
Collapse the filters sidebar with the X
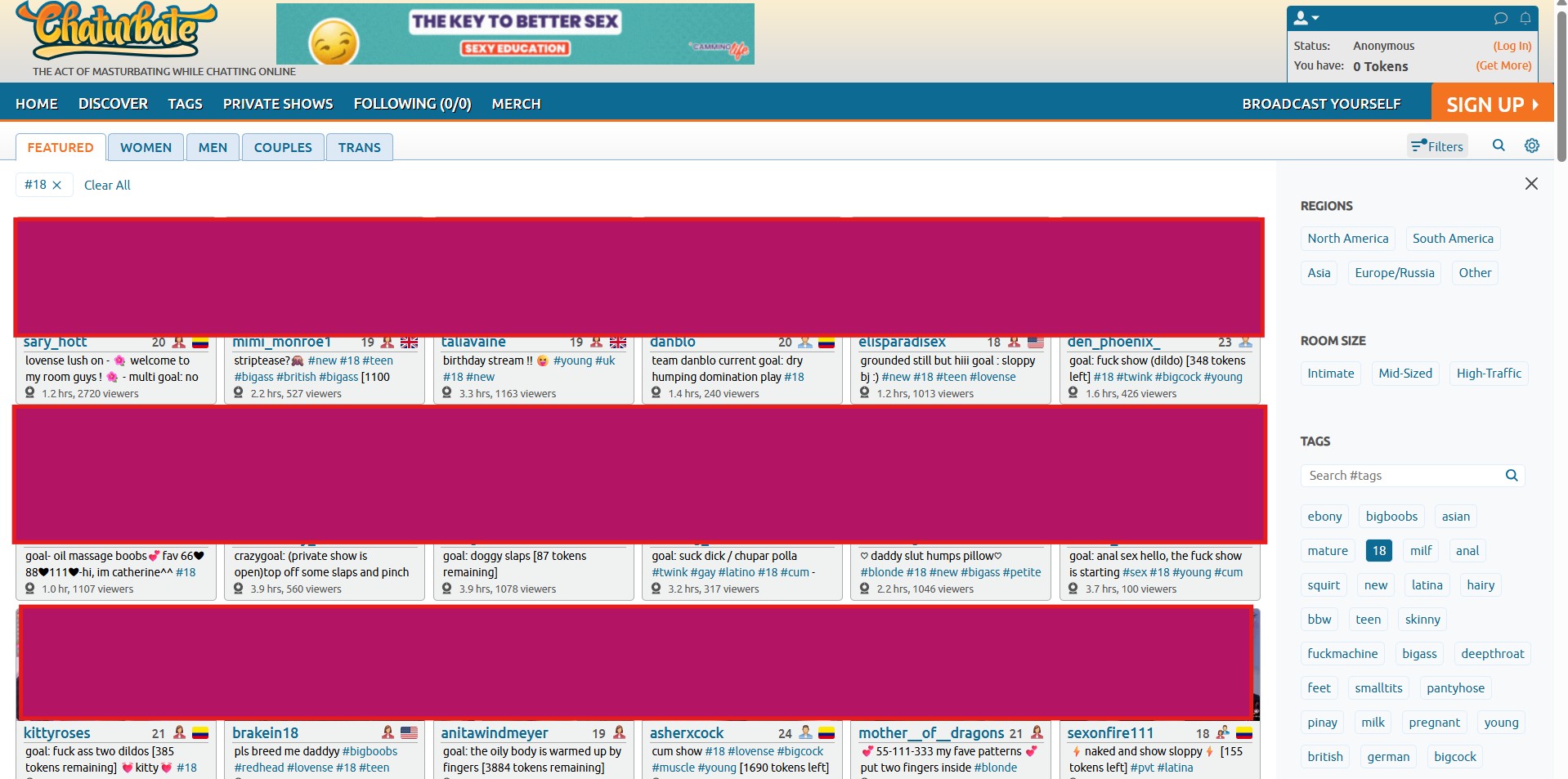click(1531, 183)
